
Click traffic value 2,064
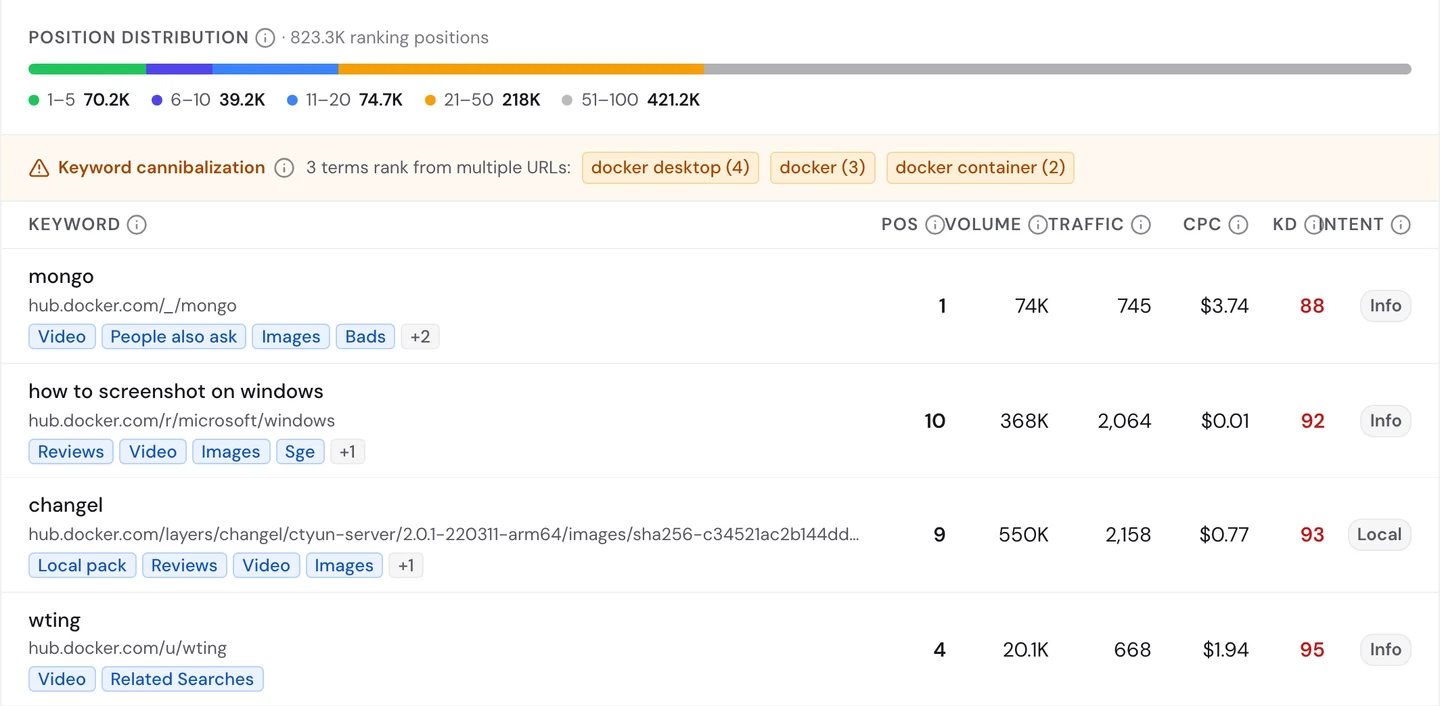1124,422
